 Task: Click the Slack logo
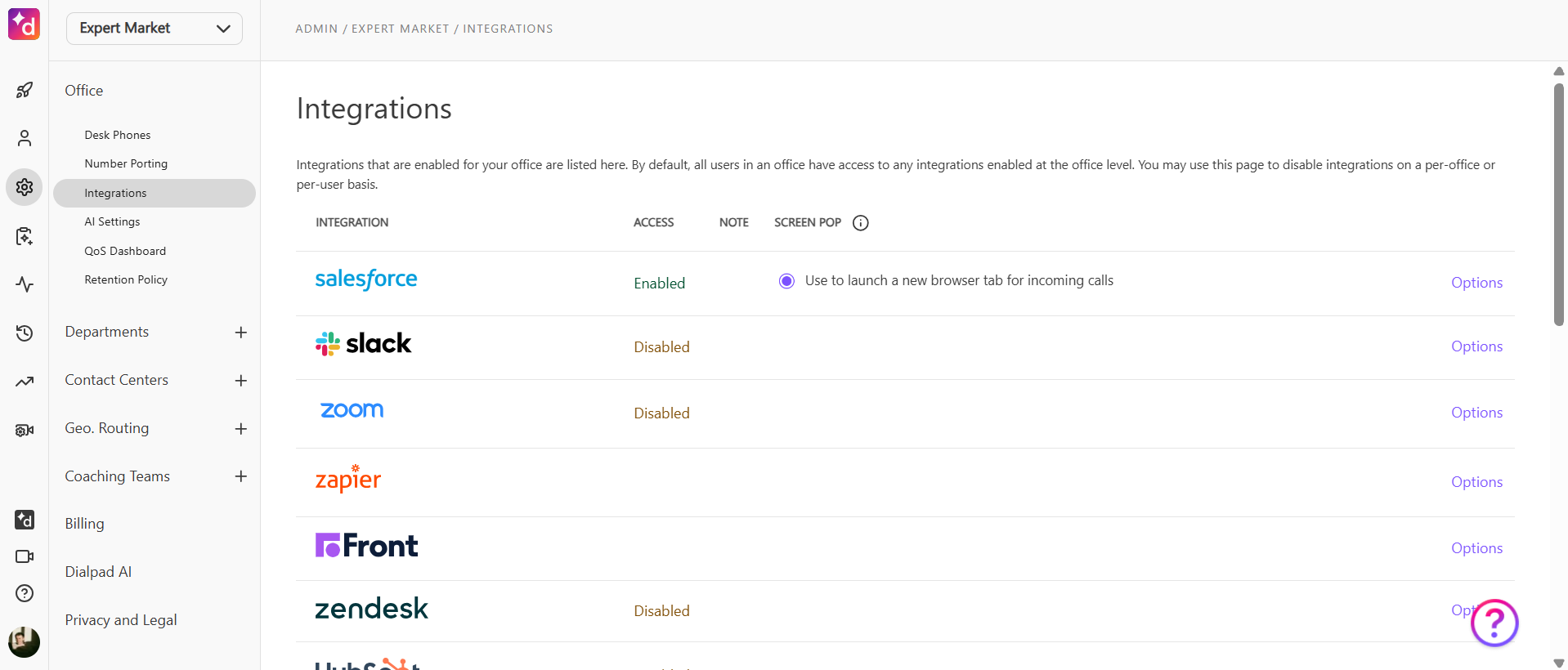(363, 344)
